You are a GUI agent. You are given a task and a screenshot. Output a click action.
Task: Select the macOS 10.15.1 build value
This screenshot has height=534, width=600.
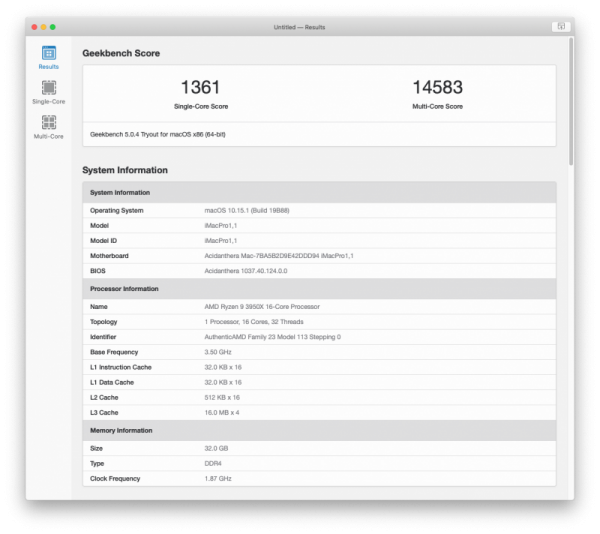(247, 210)
